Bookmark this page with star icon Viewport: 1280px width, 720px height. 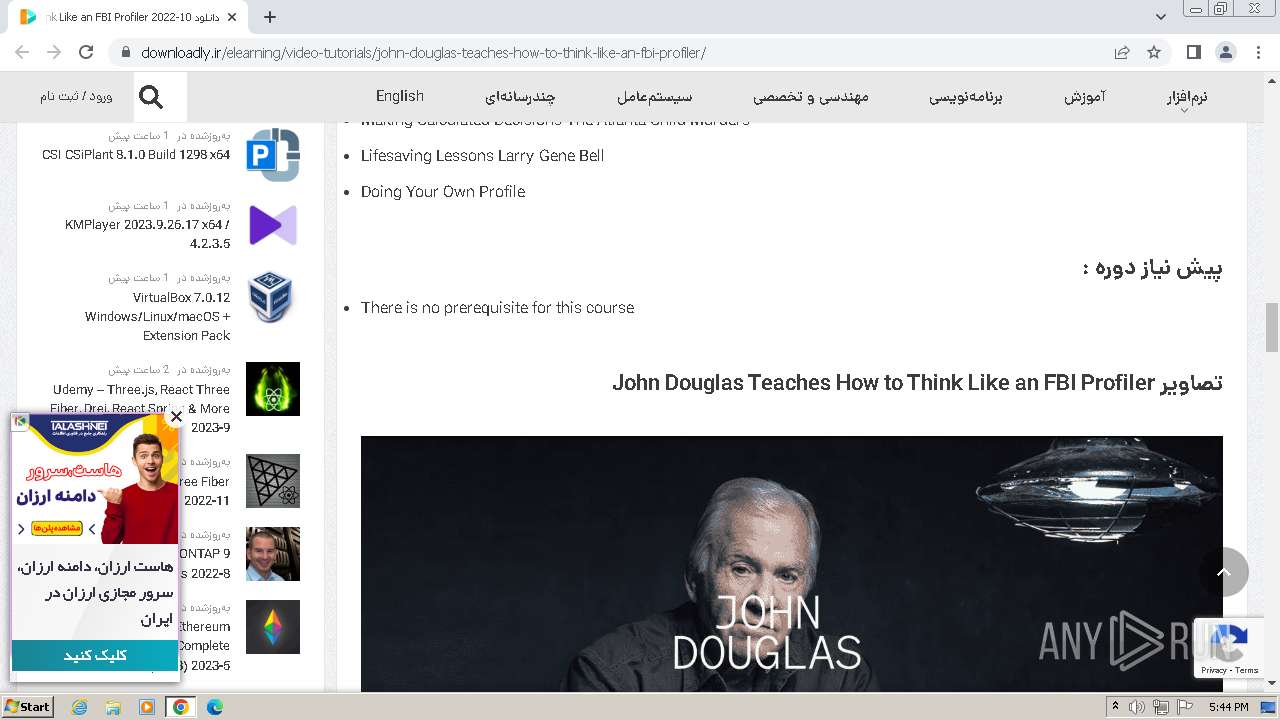(x=1154, y=52)
